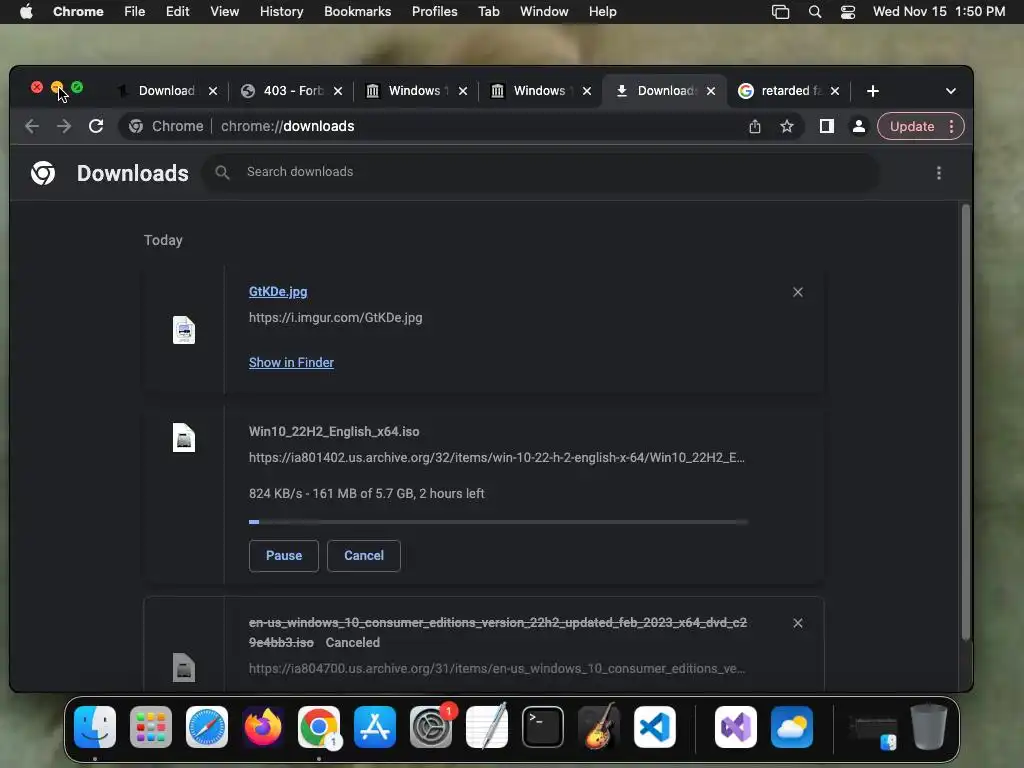Viewport: 1024px width, 768px height.
Task: Close the 403 - Forbidden tab
Action: [338, 91]
